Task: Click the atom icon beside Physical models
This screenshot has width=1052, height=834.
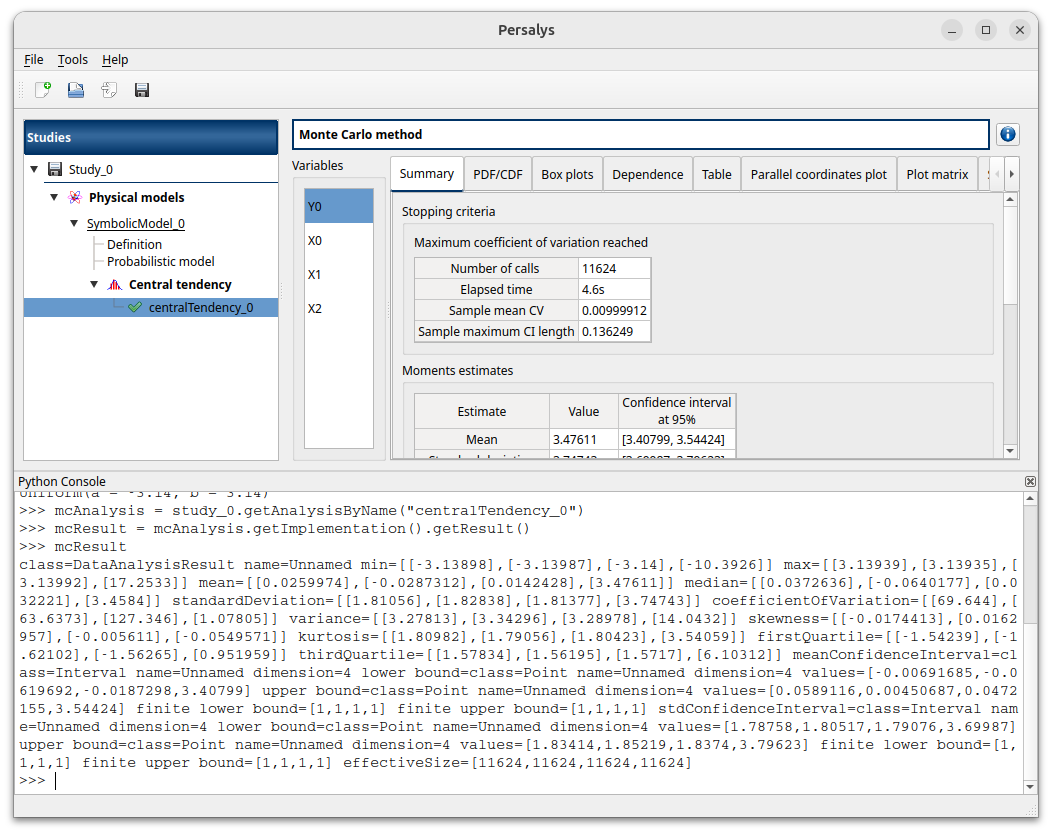Action: click(x=75, y=198)
